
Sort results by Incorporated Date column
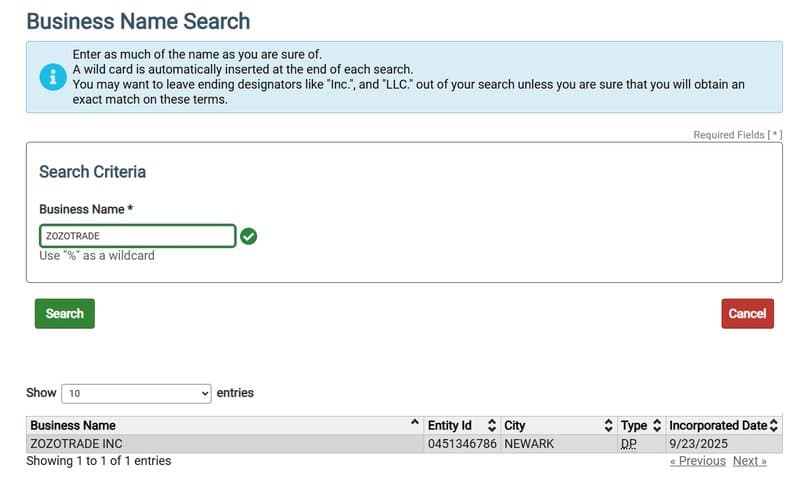(x=723, y=425)
